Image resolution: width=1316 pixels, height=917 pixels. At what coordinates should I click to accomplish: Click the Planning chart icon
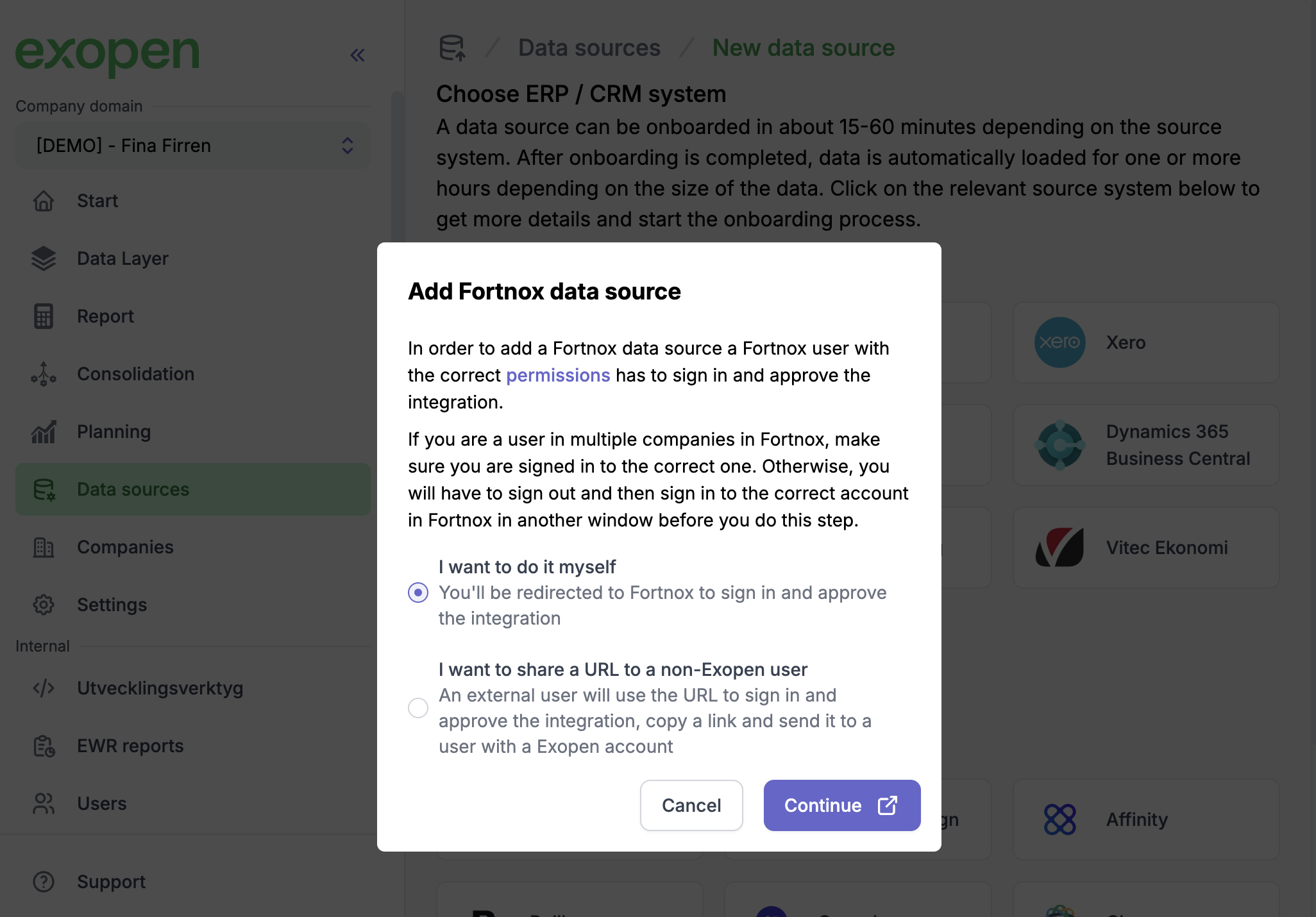coord(44,432)
